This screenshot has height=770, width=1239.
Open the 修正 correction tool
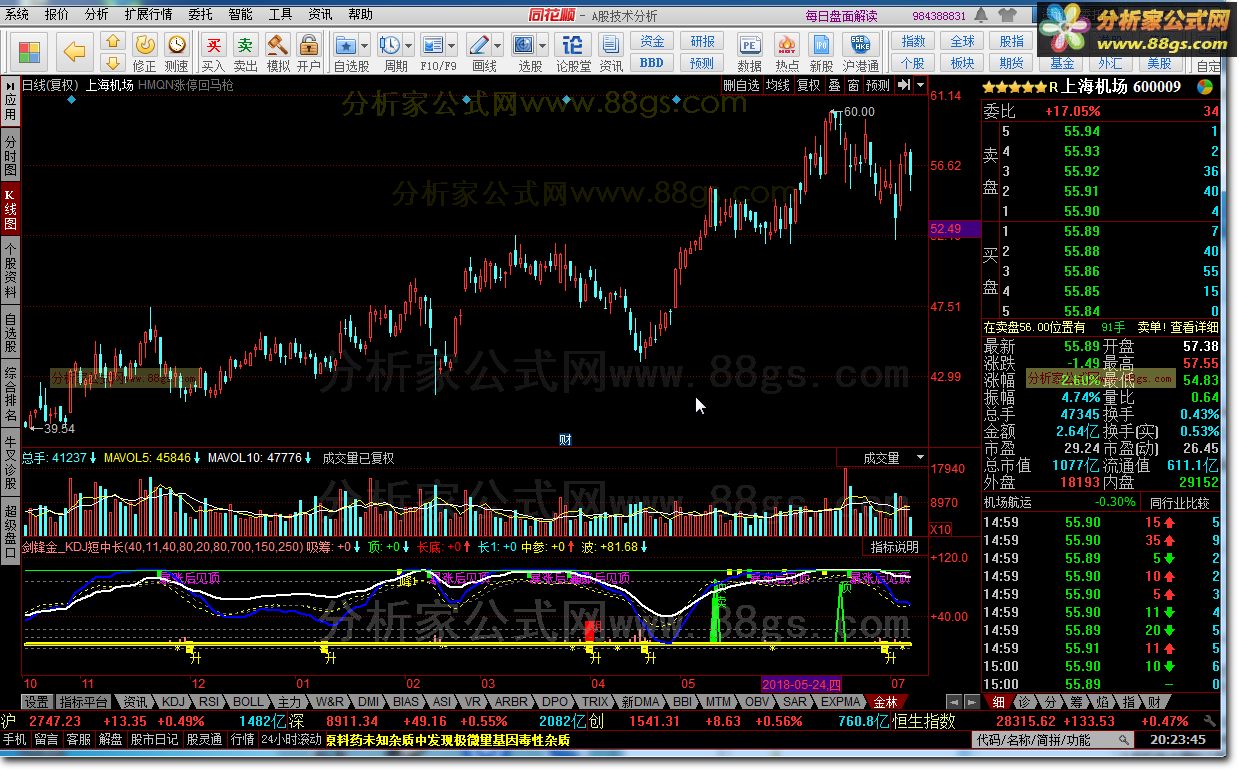point(145,52)
